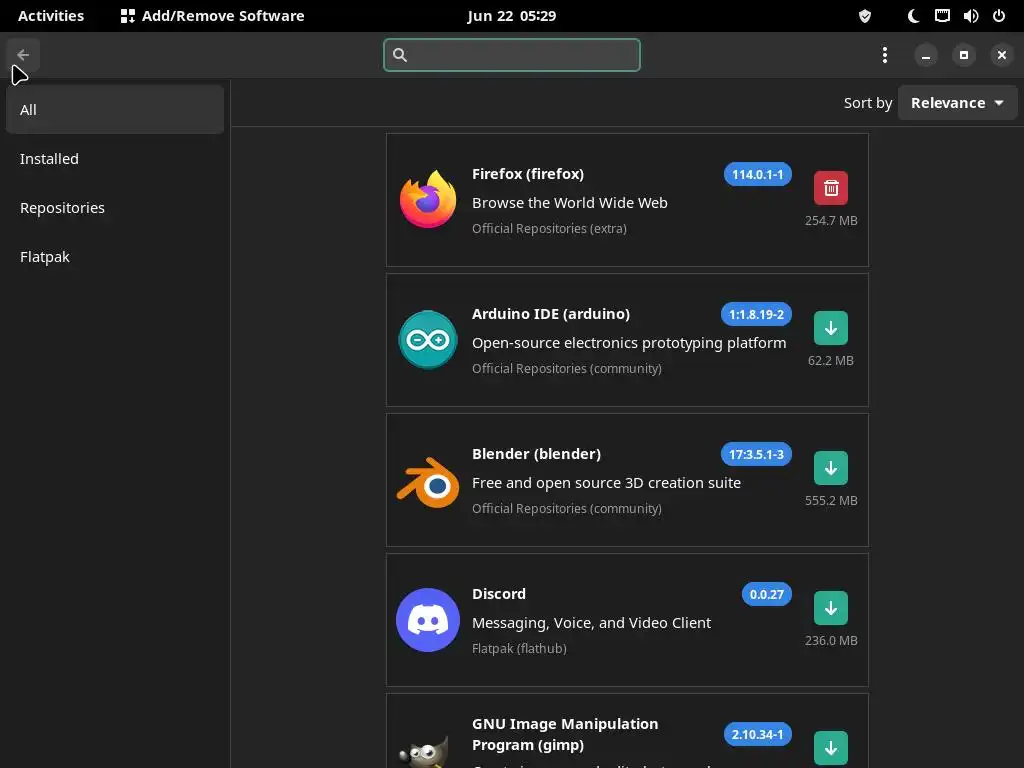This screenshot has height=768, width=1024.
Task: Click 'Flatpak (flathub)' source label
Action: (519, 648)
